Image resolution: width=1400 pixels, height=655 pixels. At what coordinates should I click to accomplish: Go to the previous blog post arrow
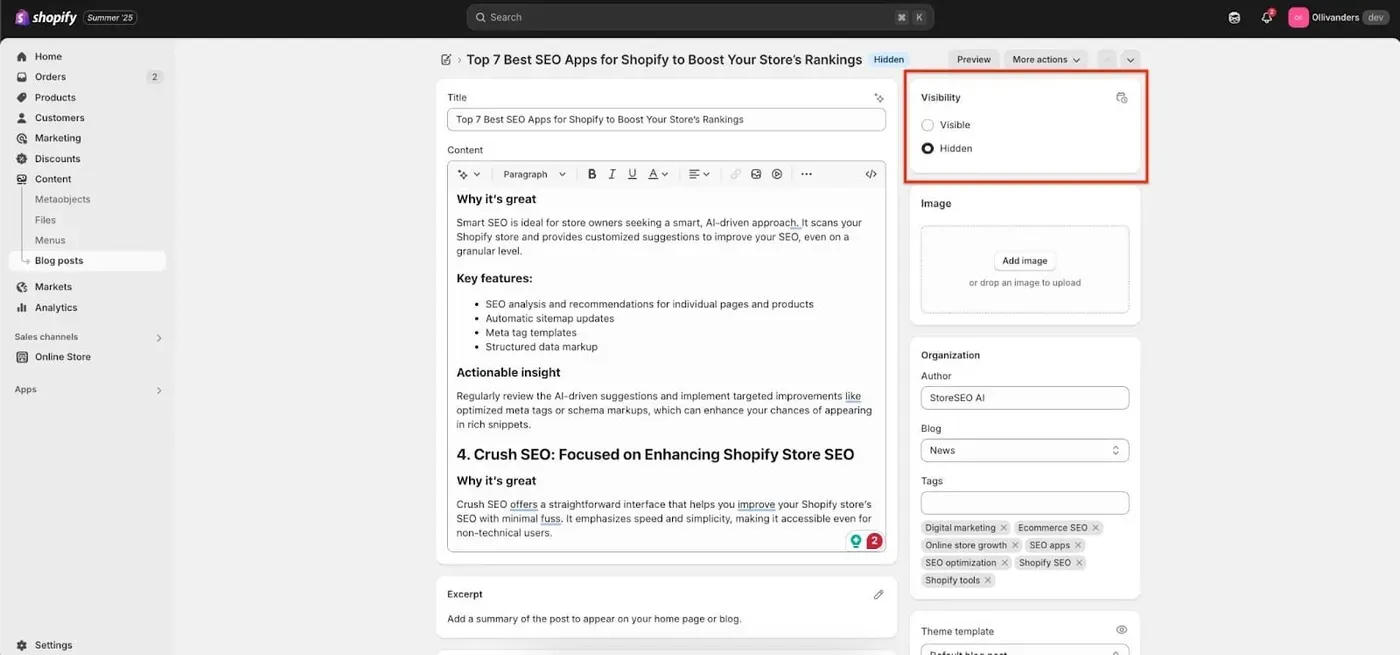pyautogui.click(x=1106, y=60)
